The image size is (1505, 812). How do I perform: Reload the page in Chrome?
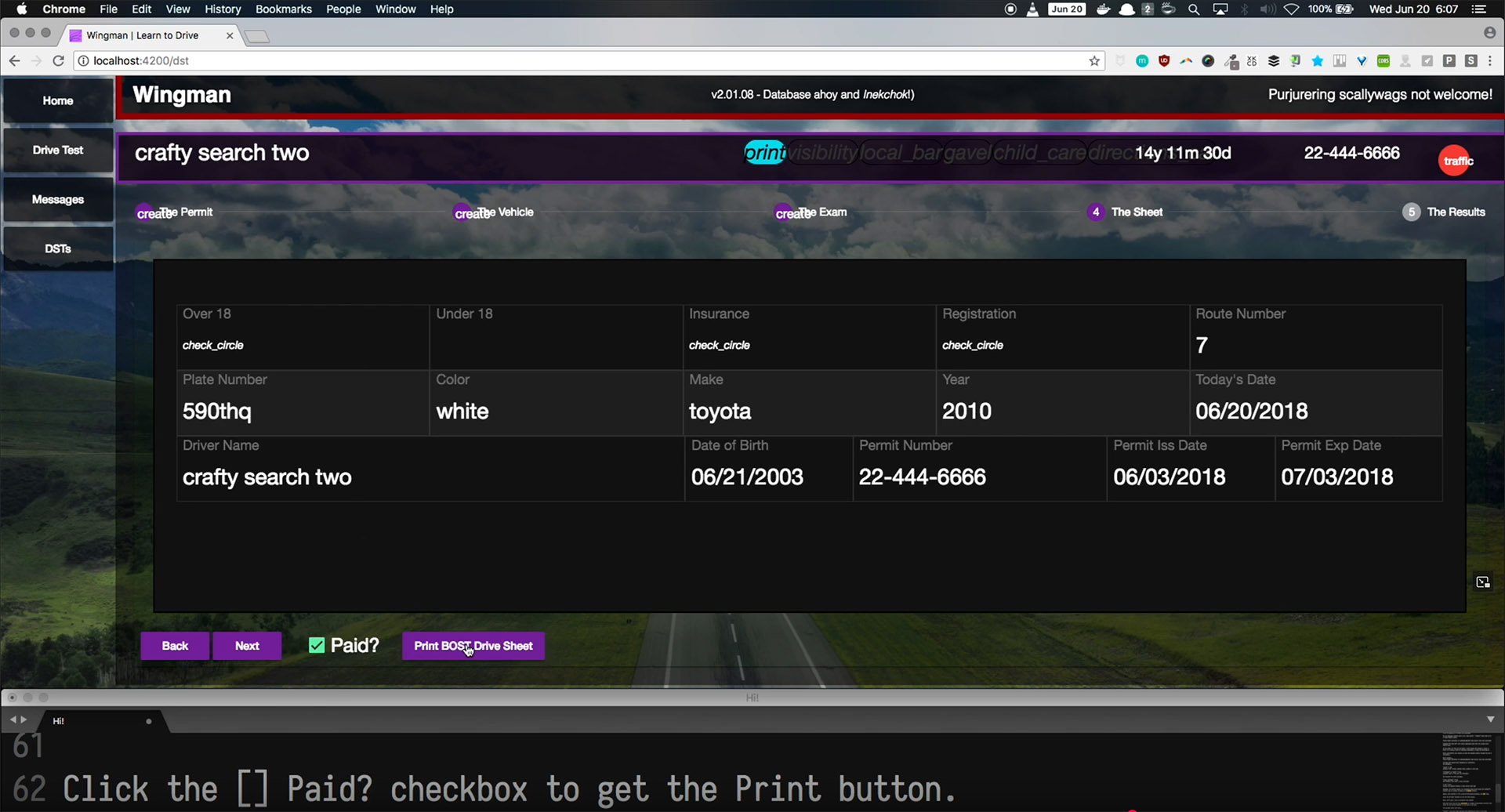58,61
